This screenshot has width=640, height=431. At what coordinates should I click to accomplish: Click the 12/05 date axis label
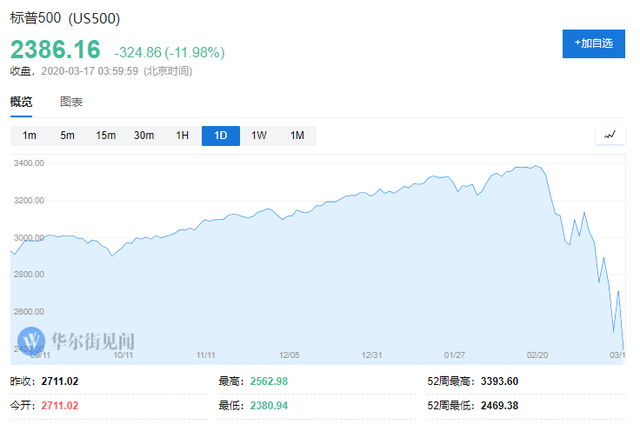pyautogui.click(x=289, y=355)
